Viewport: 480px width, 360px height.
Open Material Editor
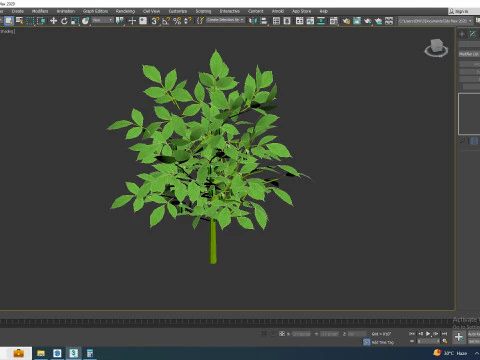coord(333,21)
